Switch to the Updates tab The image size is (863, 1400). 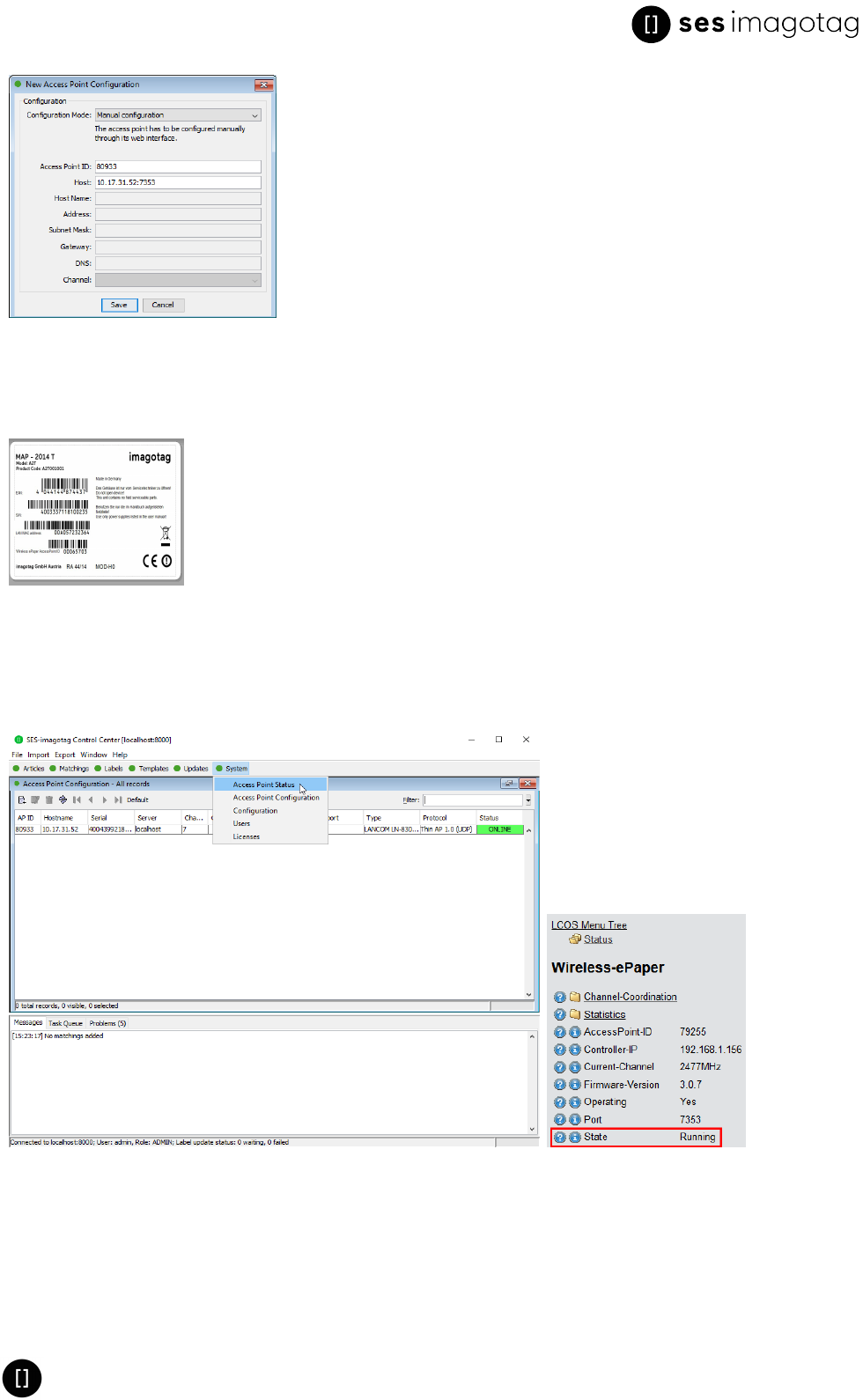[x=191, y=769]
